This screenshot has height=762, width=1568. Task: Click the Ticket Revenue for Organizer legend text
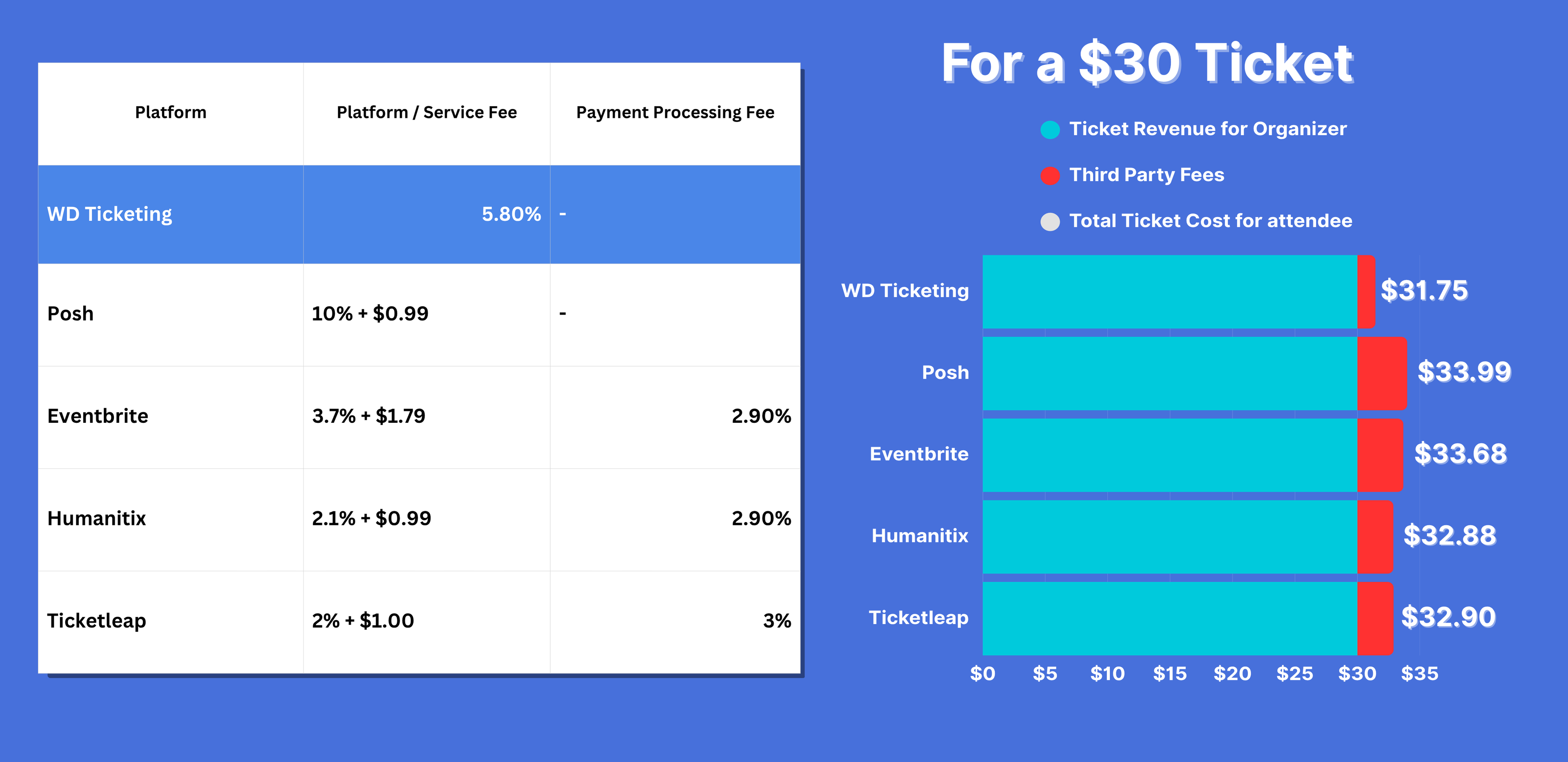click(1208, 129)
